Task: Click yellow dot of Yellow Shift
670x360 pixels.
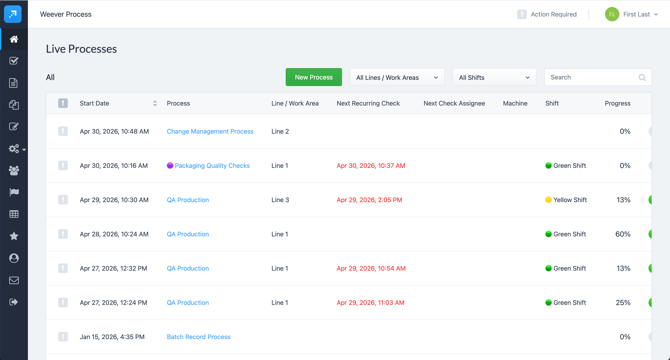Action: click(x=548, y=199)
